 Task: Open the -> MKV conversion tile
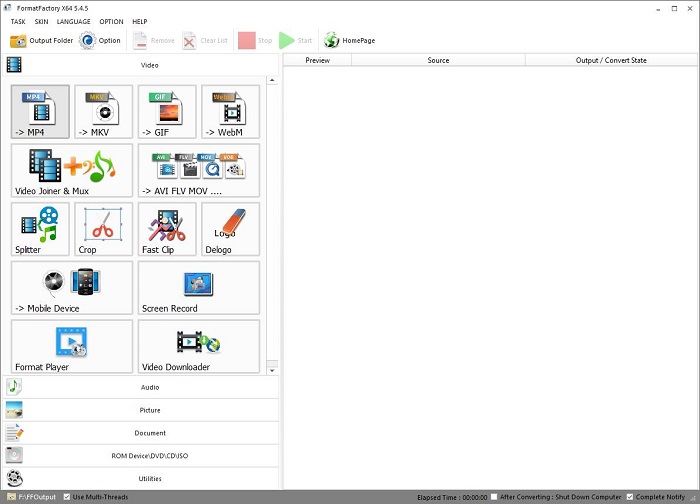(x=104, y=112)
